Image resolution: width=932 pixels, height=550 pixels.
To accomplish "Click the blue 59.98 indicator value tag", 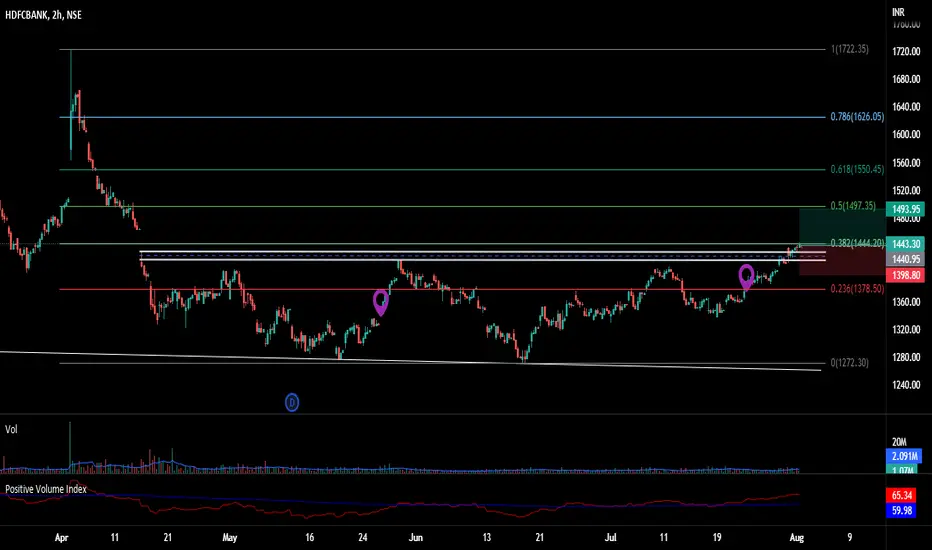I will pyautogui.click(x=901, y=510).
